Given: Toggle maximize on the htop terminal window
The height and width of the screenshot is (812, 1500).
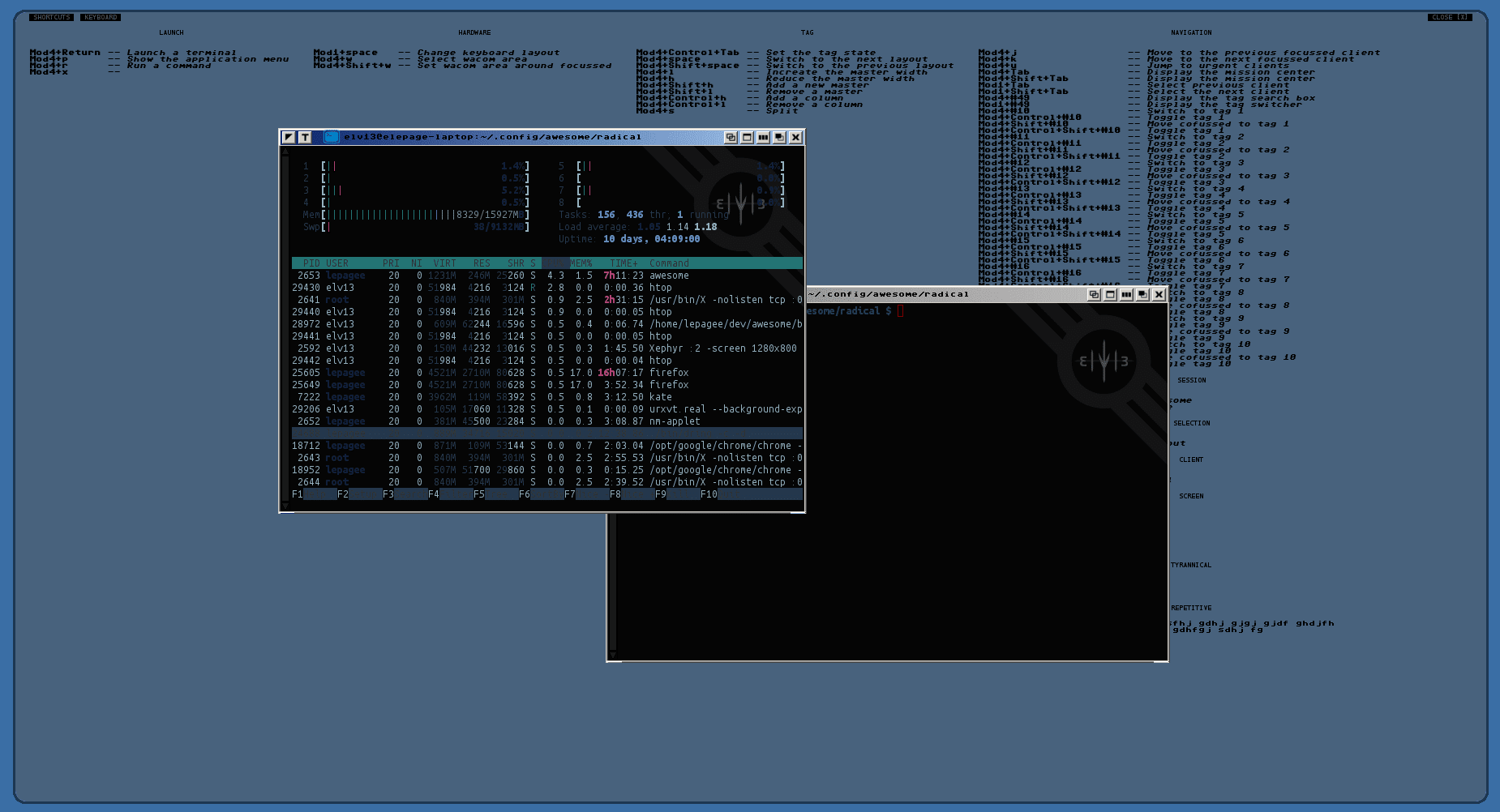Looking at the screenshot, I should [x=747, y=138].
